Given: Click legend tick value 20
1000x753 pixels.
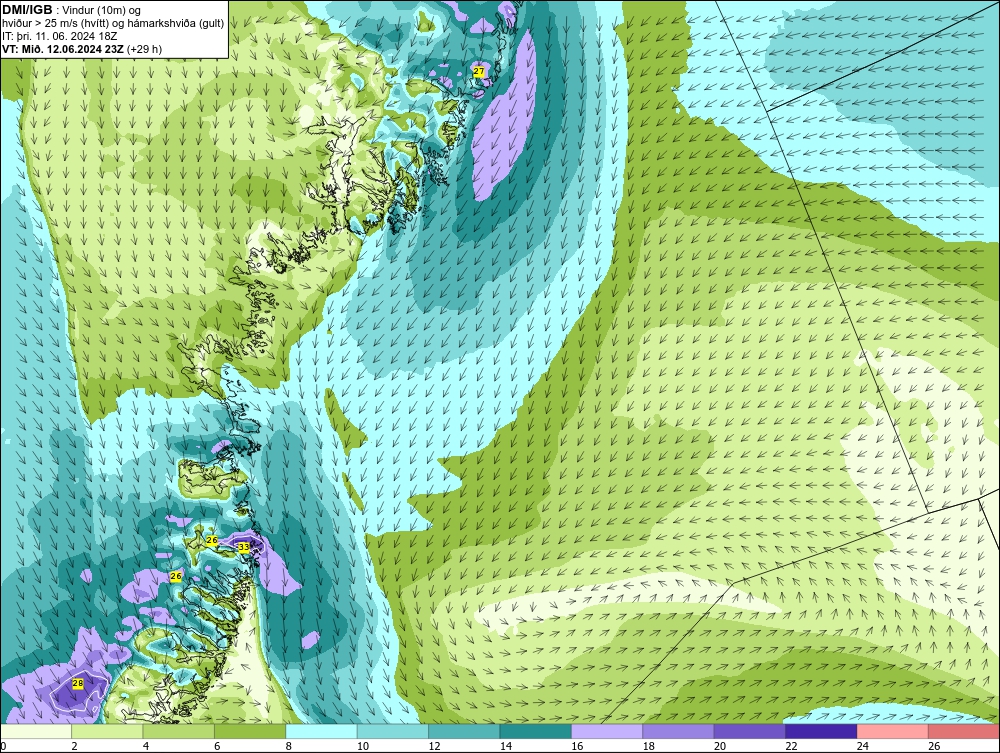Looking at the screenshot, I should (720, 746).
